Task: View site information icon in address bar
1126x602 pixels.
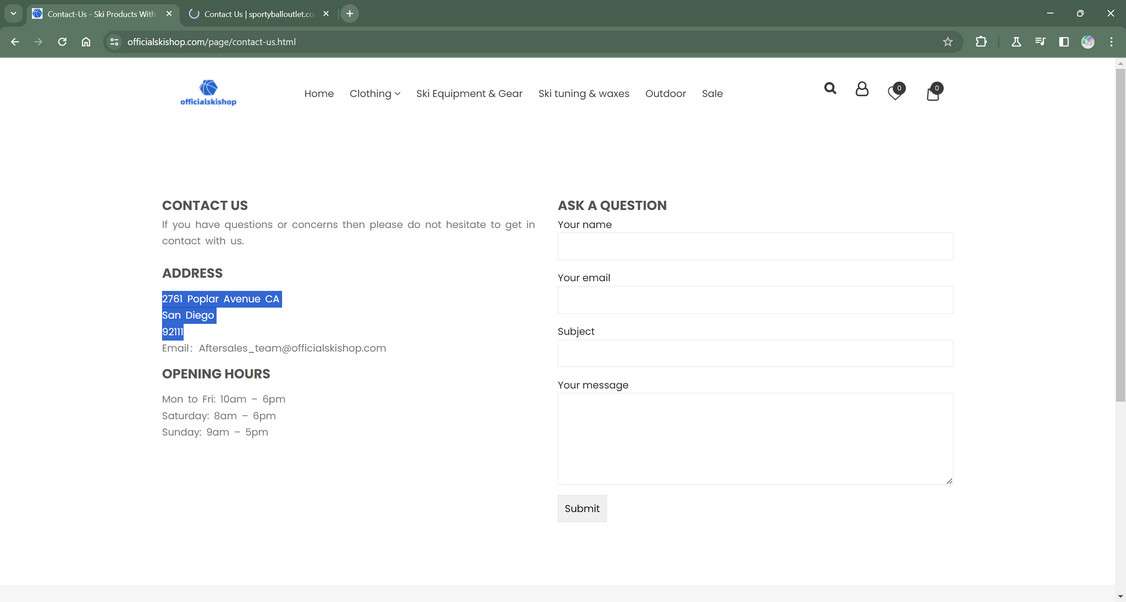Action: [114, 42]
